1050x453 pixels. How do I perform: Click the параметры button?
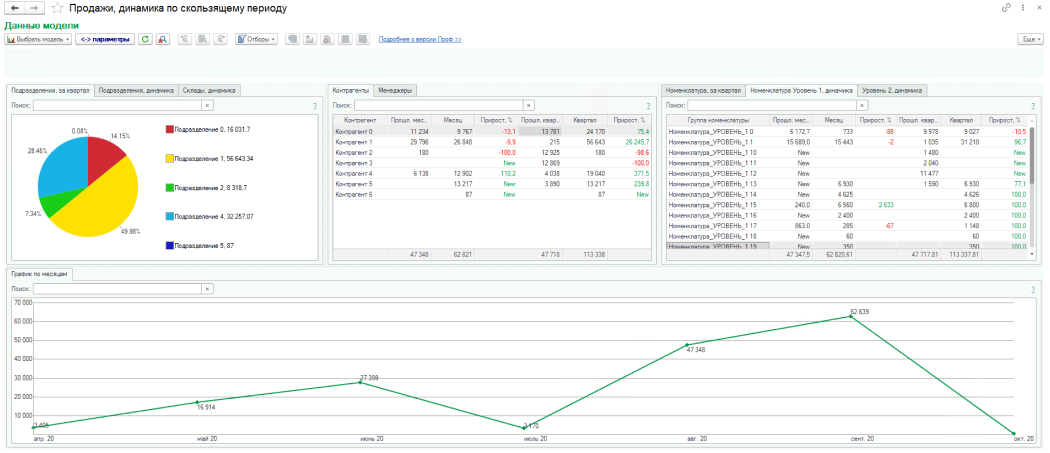pyautogui.click(x=105, y=39)
